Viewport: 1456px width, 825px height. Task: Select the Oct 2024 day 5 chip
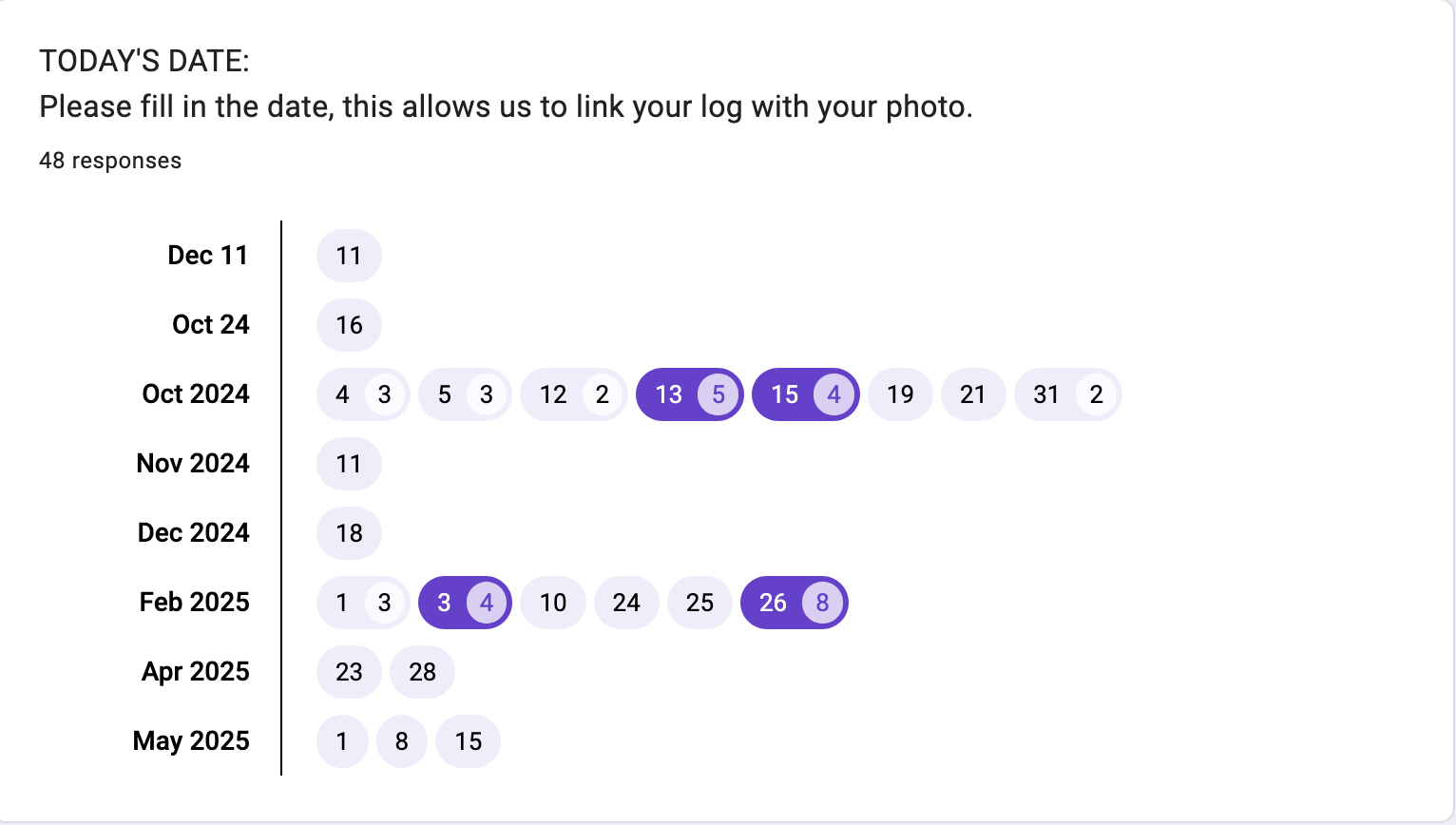pyautogui.click(x=464, y=394)
